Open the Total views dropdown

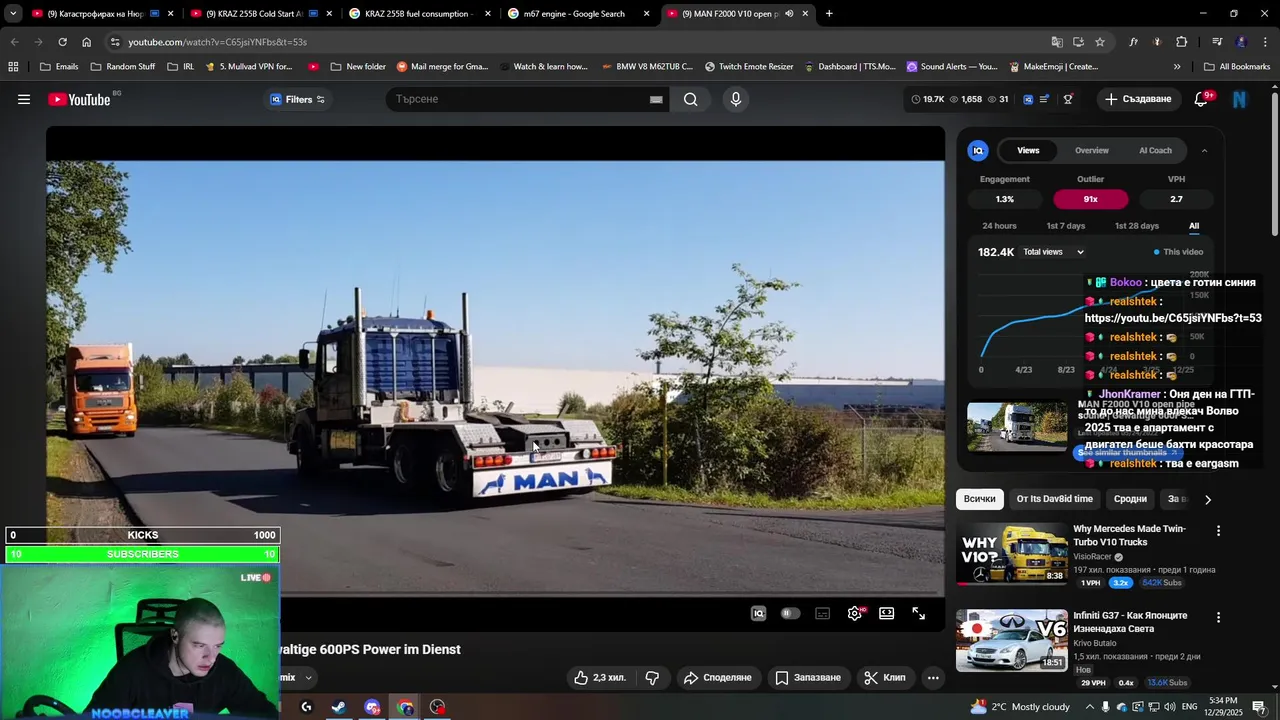[1053, 252]
